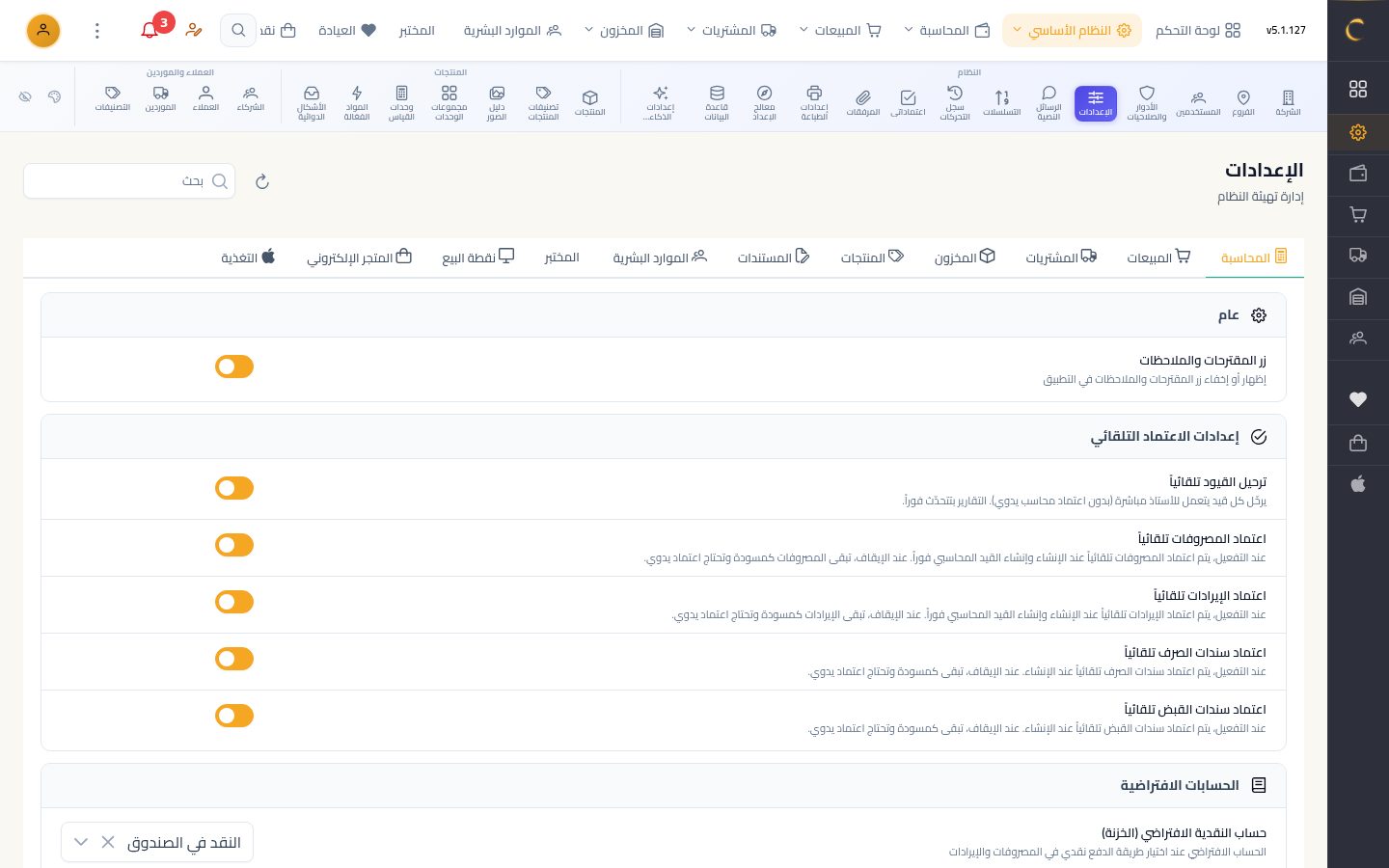This screenshot has height=868, width=1389.
Task: Open Roles and Permissions (الأدوار والصلاحيات)
Action: point(1147,103)
